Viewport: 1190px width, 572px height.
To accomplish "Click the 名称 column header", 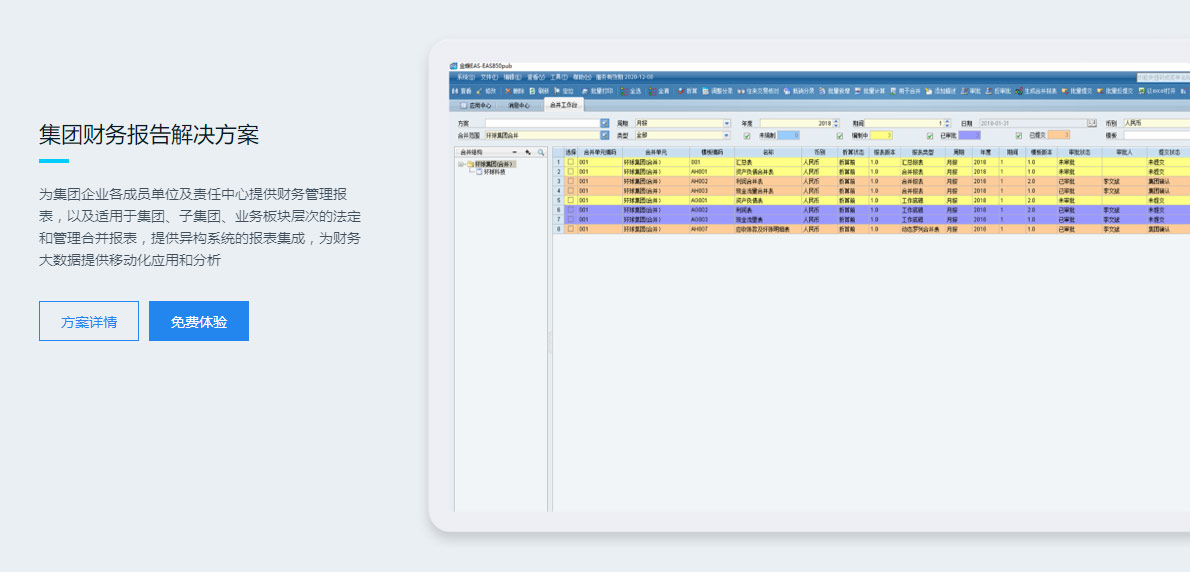I will [767, 152].
